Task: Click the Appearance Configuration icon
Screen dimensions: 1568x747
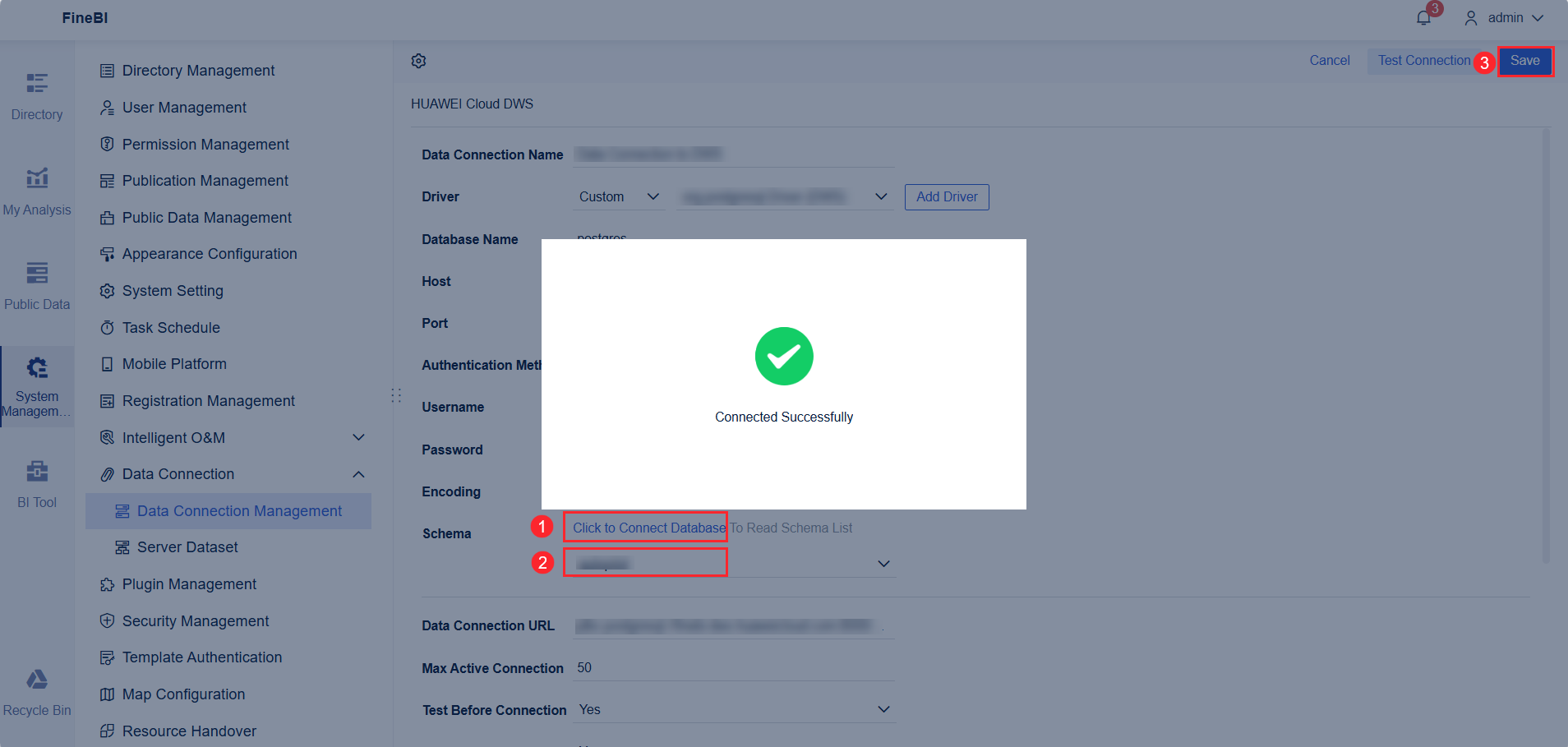Action: tap(107, 254)
